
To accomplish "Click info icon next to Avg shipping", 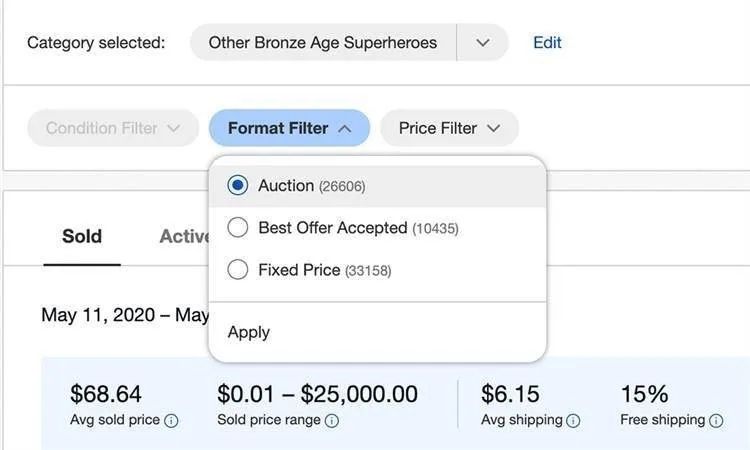I will click(573, 421).
